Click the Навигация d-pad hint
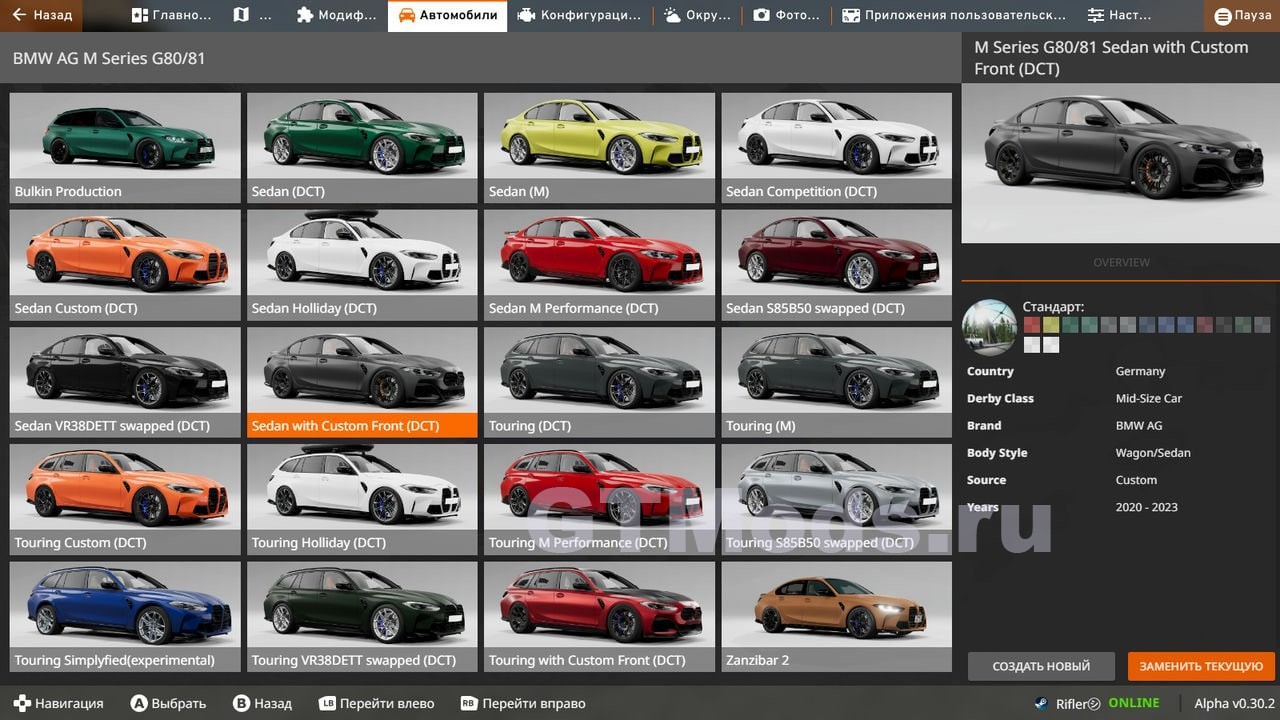The image size is (1280, 720). tap(58, 703)
